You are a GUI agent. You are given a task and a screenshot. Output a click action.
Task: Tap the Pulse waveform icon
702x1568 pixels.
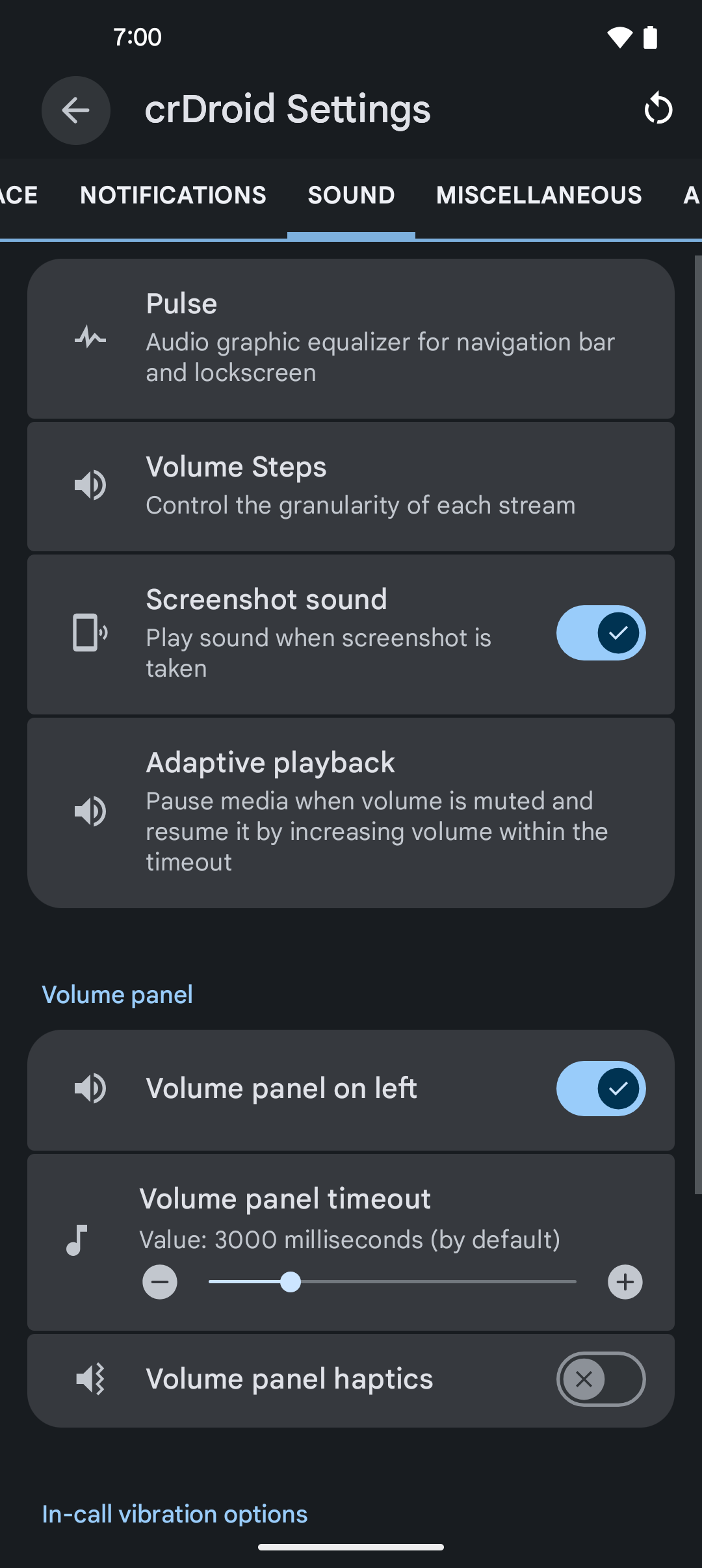pos(90,338)
